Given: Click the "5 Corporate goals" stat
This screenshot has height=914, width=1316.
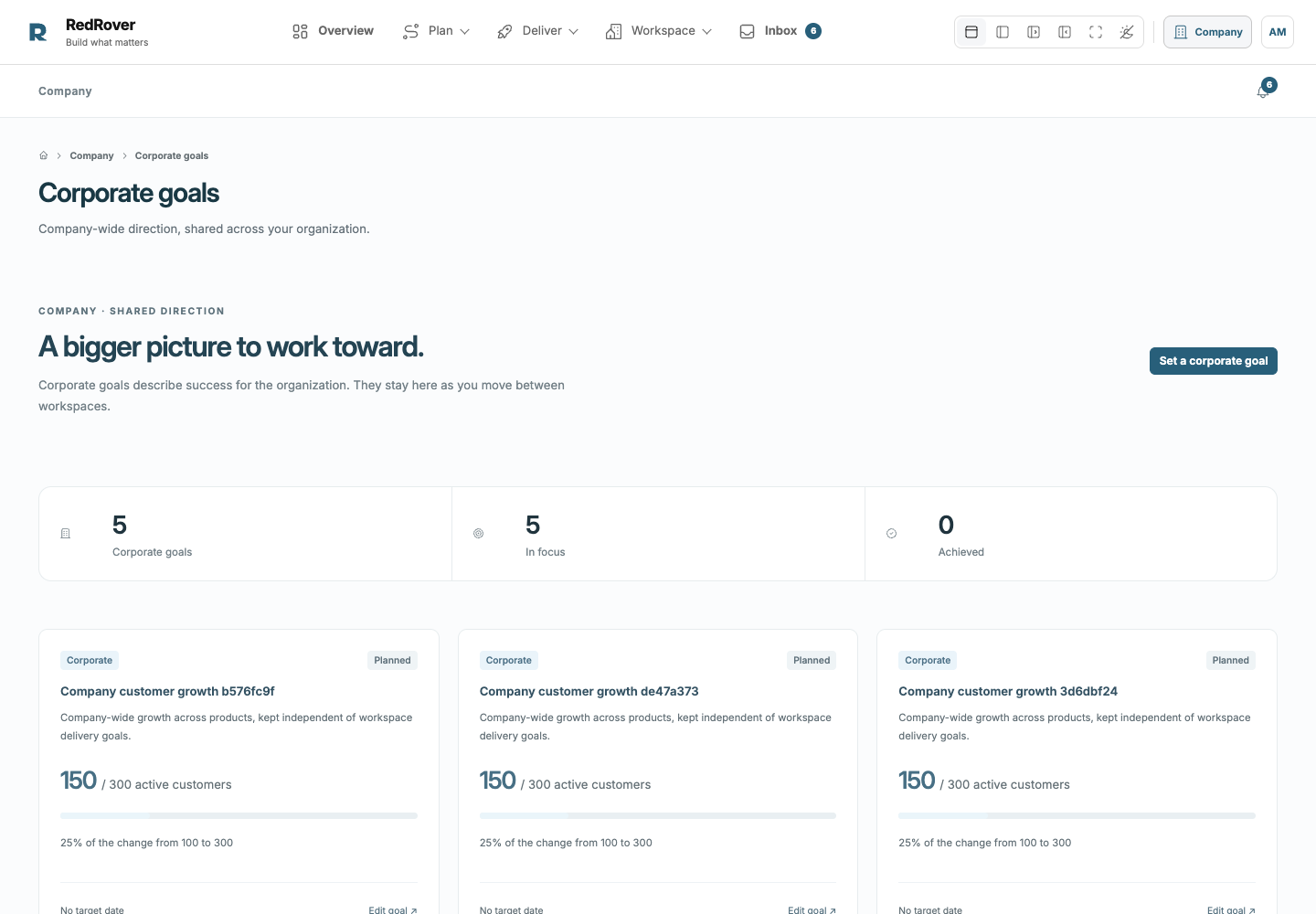Looking at the screenshot, I should 245,534.
